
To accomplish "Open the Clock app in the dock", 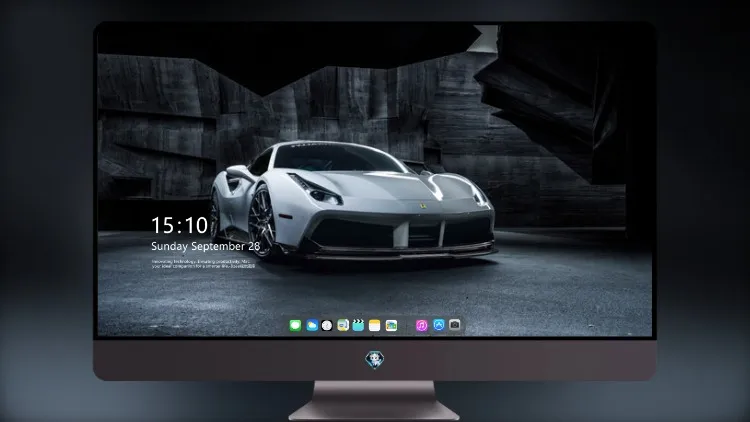I will pos(327,325).
